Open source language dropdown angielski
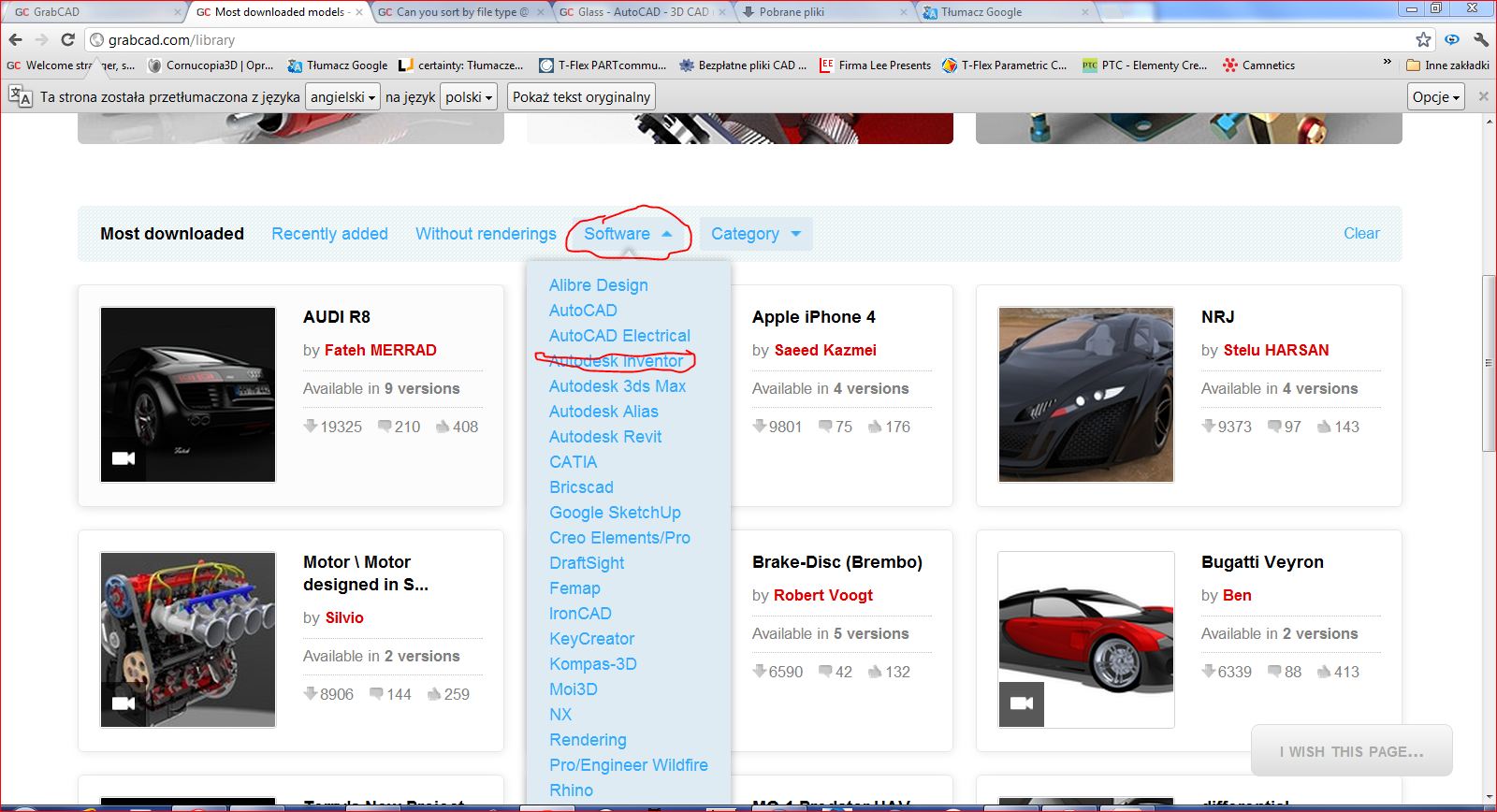This screenshot has height=812, width=1497. pyautogui.click(x=342, y=96)
